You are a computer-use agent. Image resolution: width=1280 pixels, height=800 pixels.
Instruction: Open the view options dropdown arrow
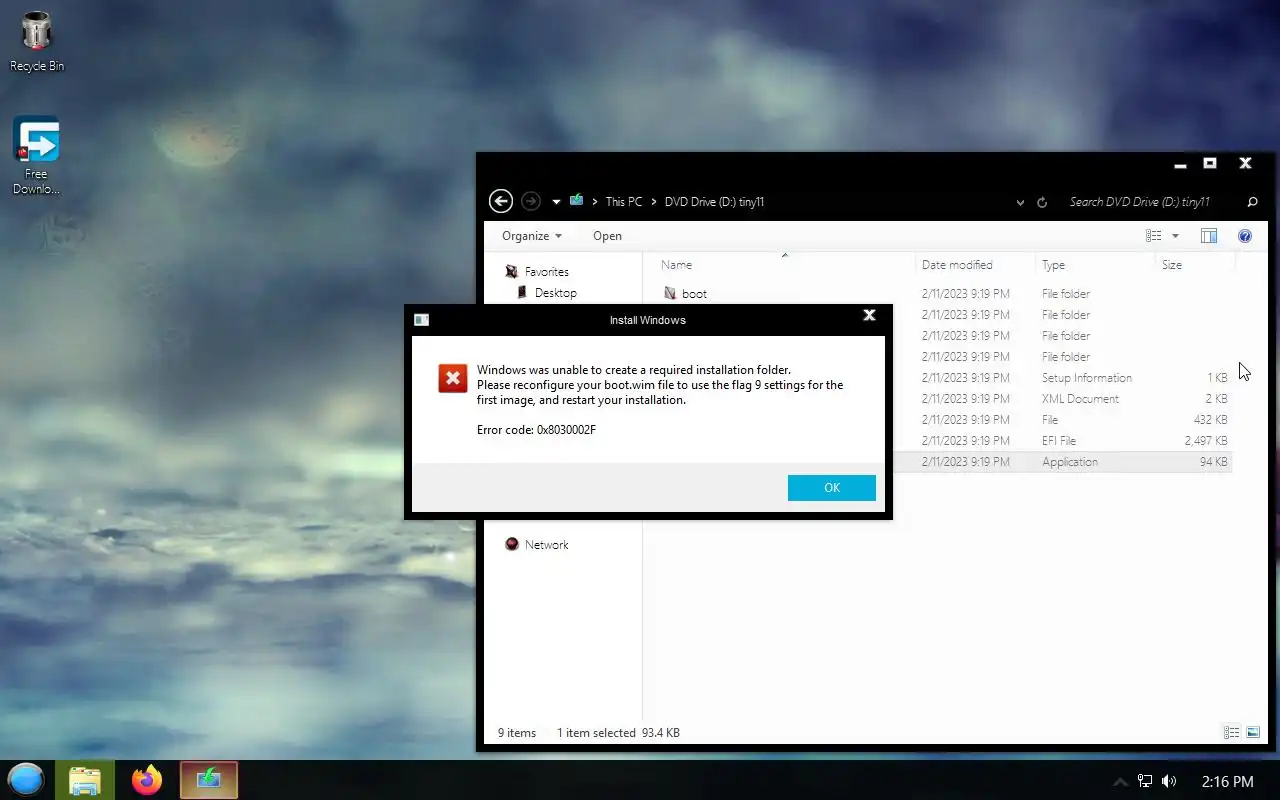coord(1175,236)
